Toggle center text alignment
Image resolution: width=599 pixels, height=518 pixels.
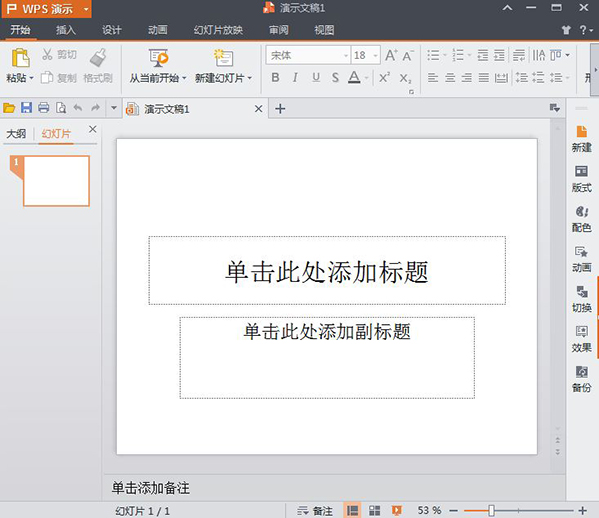[450, 78]
